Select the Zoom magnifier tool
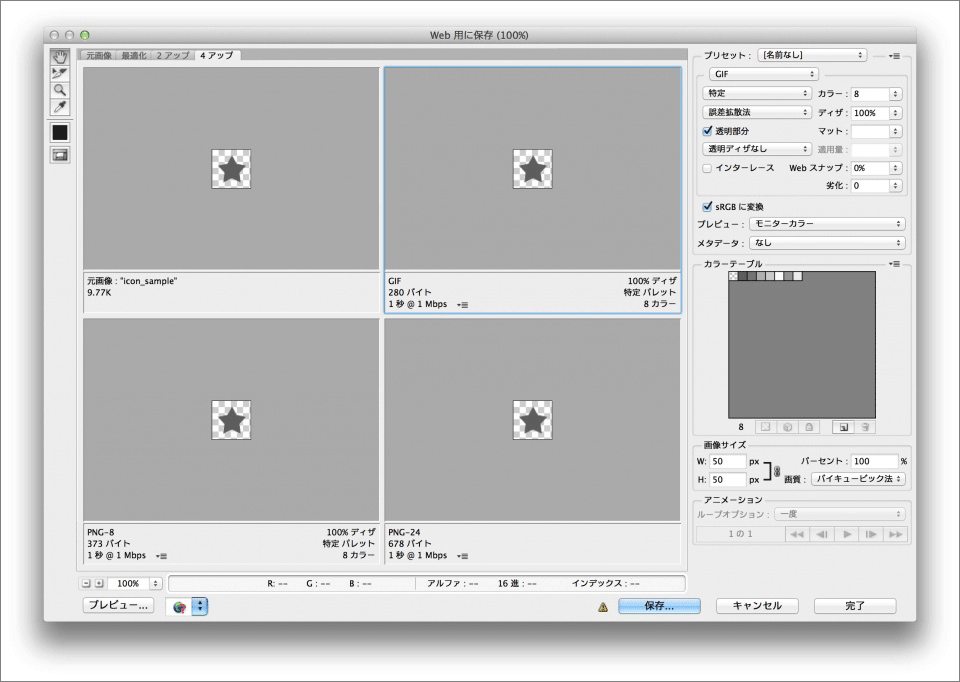The width and height of the screenshot is (960, 682). [59, 91]
